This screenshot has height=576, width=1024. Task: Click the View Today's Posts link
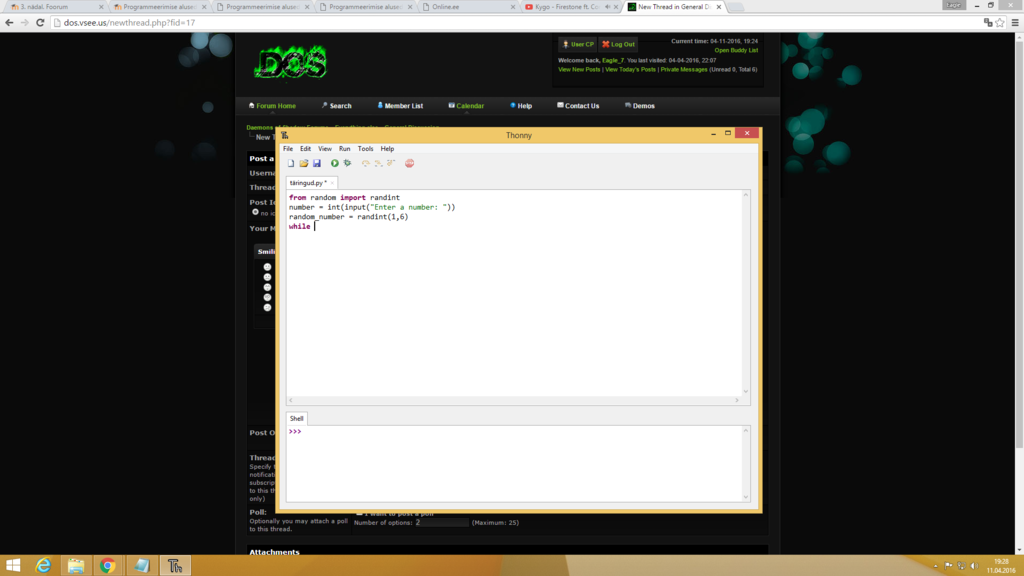tap(630, 69)
